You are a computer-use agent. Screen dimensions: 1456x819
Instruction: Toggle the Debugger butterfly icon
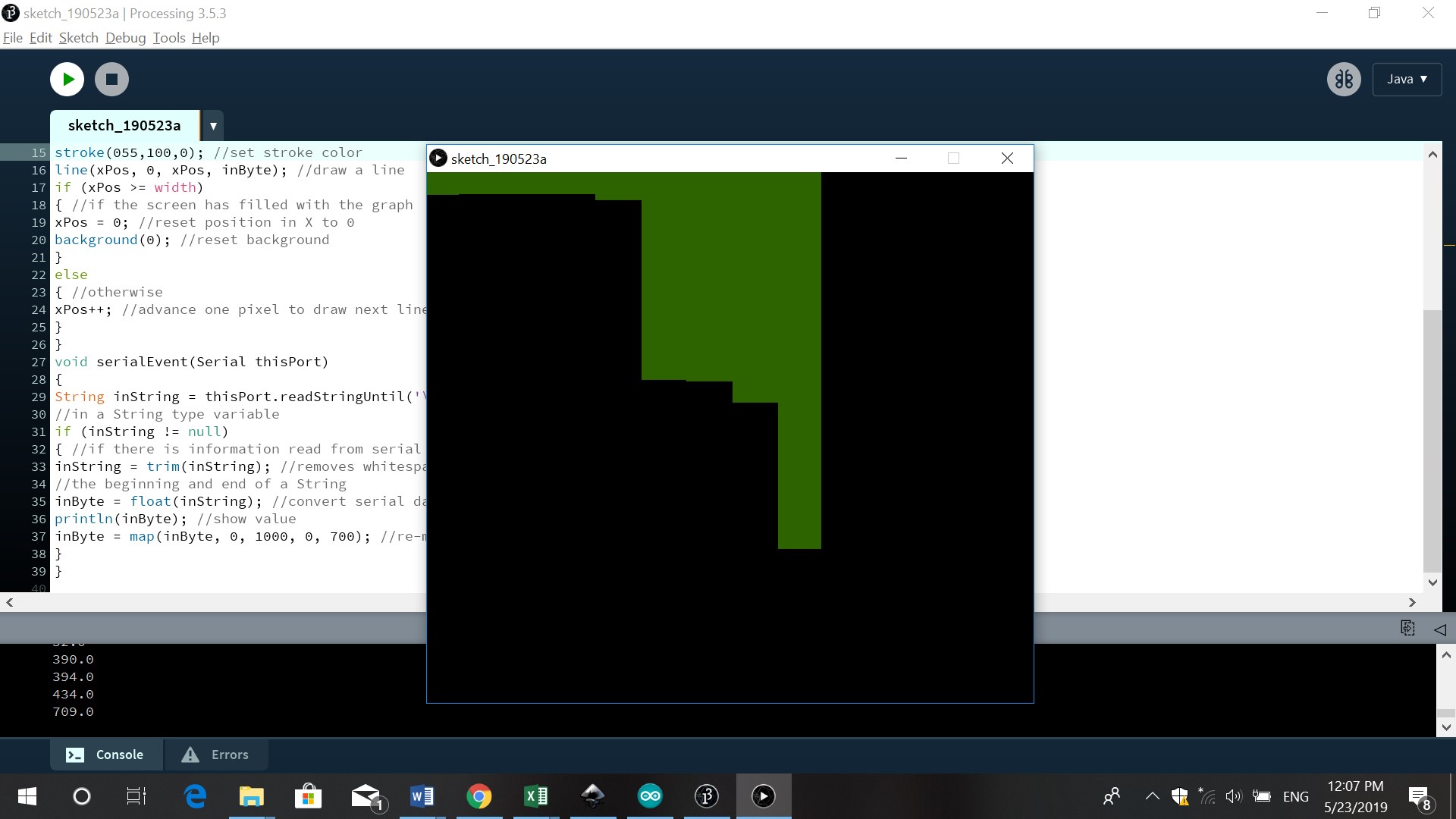(x=1344, y=79)
